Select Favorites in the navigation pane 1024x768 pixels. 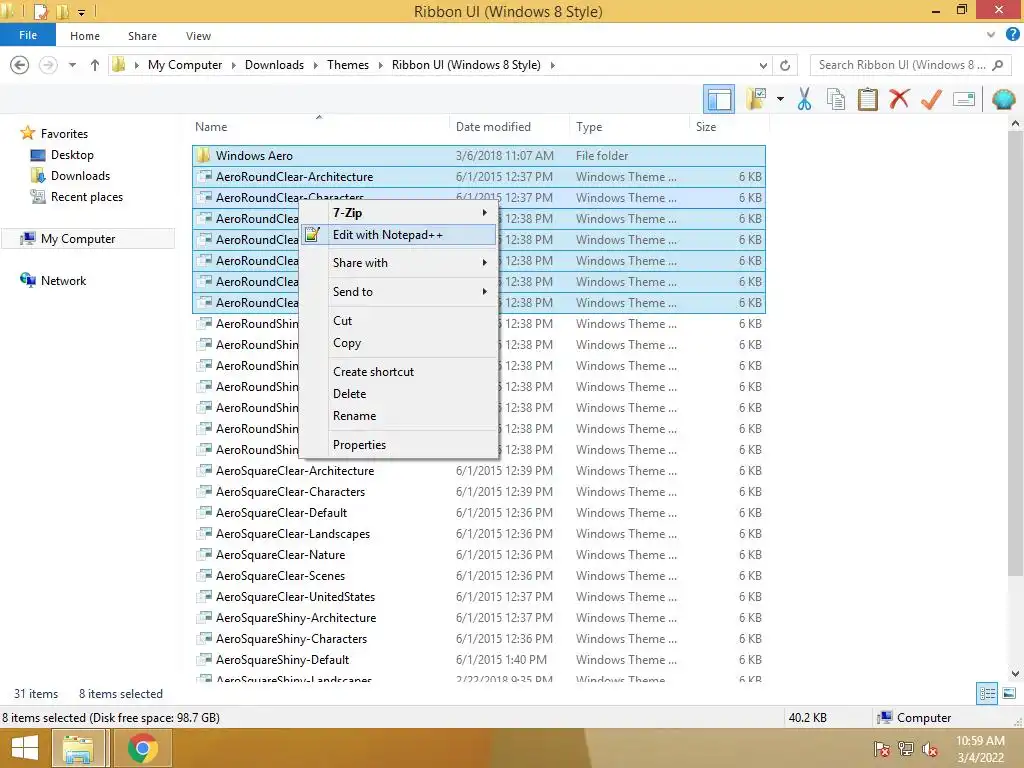[63, 133]
